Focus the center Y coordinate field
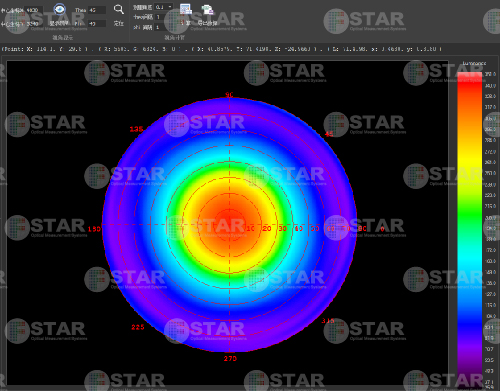500x391 pixels. click(x=35, y=24)
